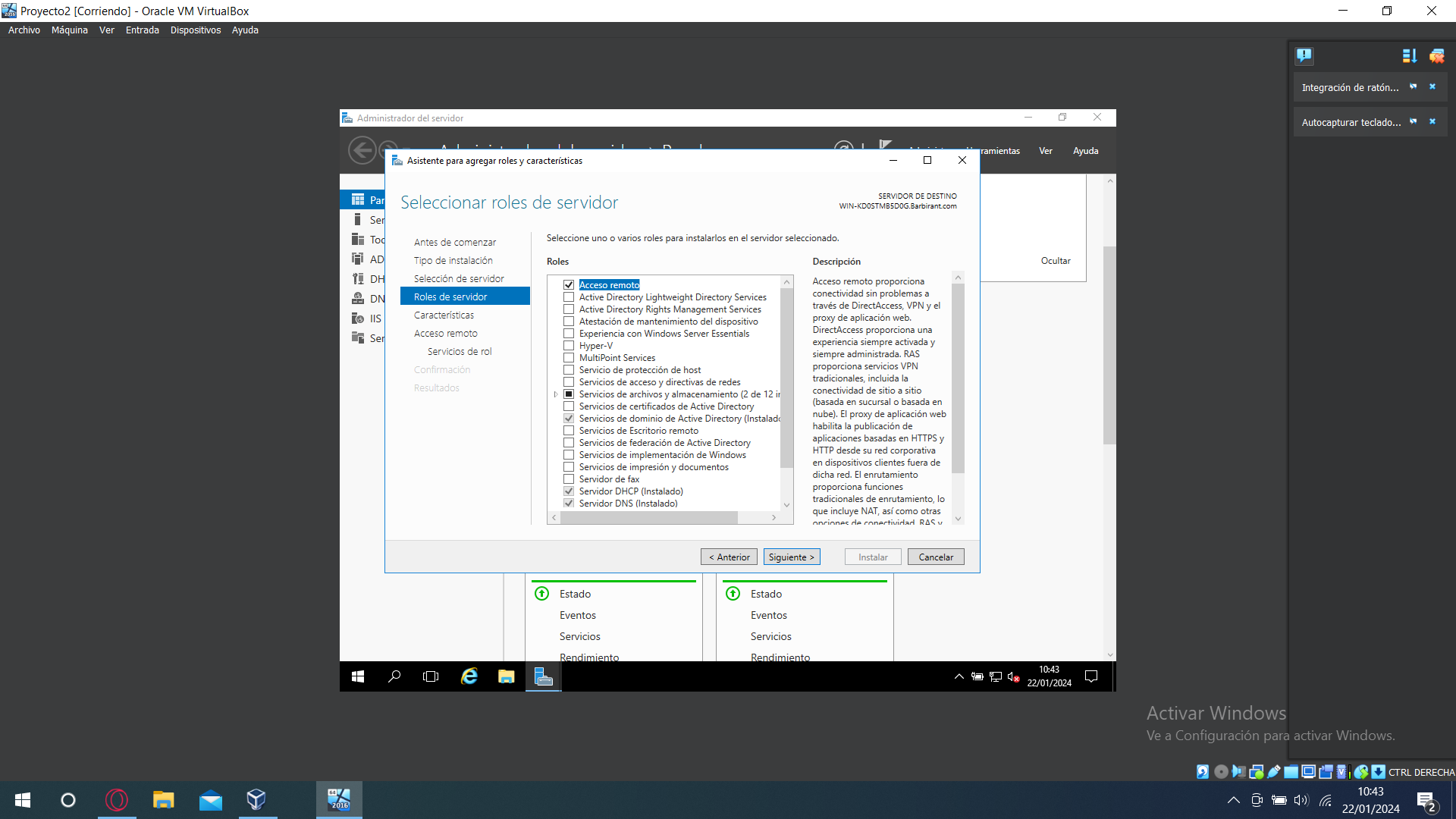1456x819 pixels.
Task: Click guest network tray icon
Action: [x=996, y=676]
